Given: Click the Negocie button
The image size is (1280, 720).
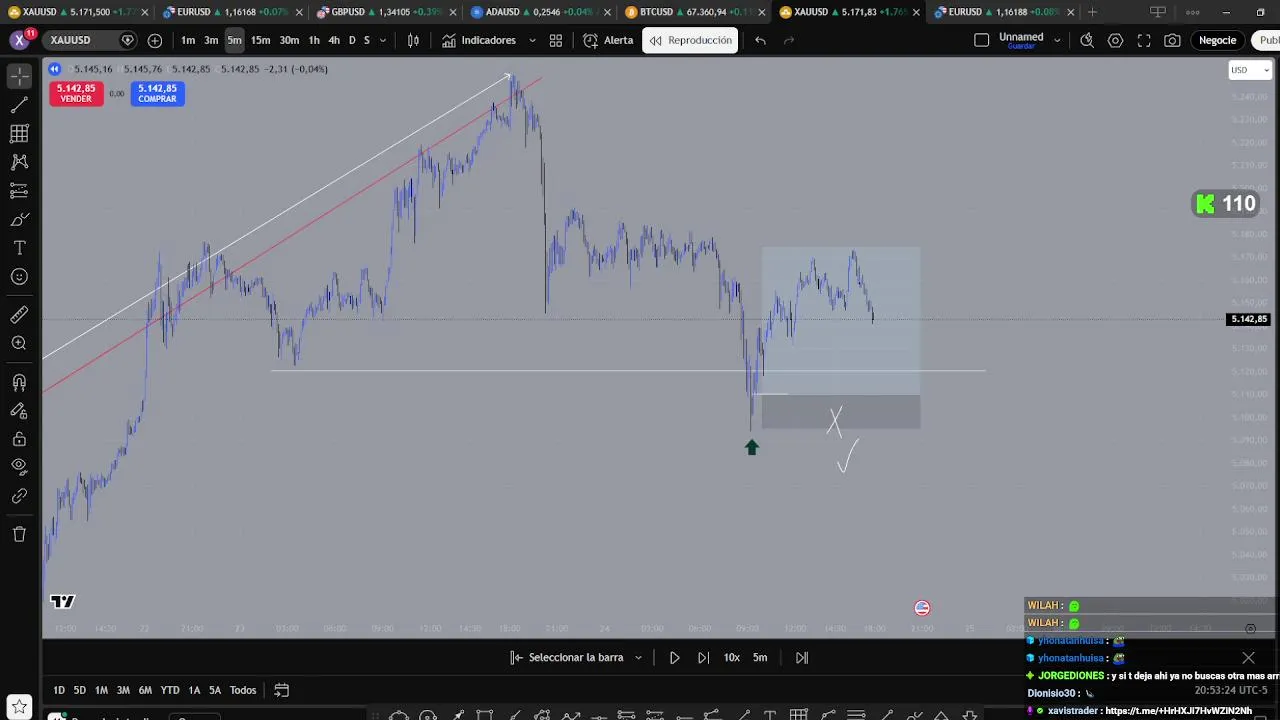Looking at the screenshot, I should 1217,40.
